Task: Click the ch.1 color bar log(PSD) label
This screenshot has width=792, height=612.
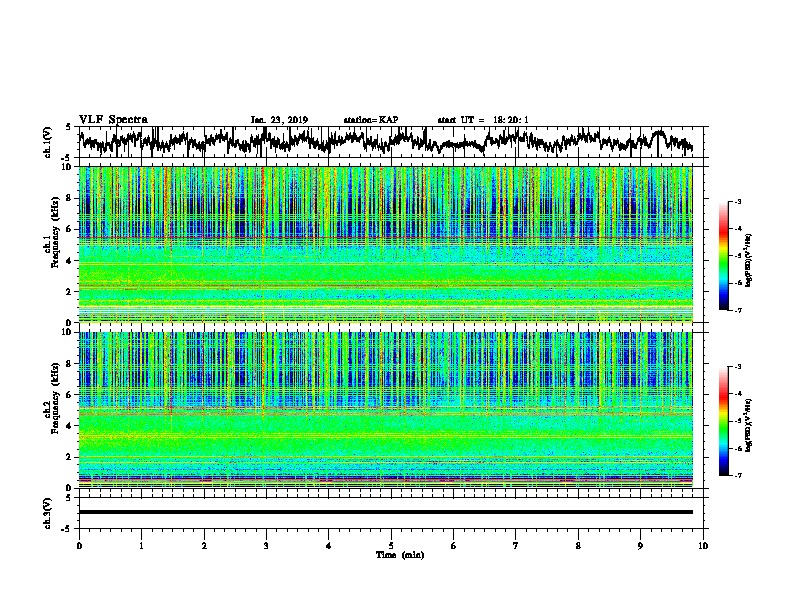Action: (749, 260)
